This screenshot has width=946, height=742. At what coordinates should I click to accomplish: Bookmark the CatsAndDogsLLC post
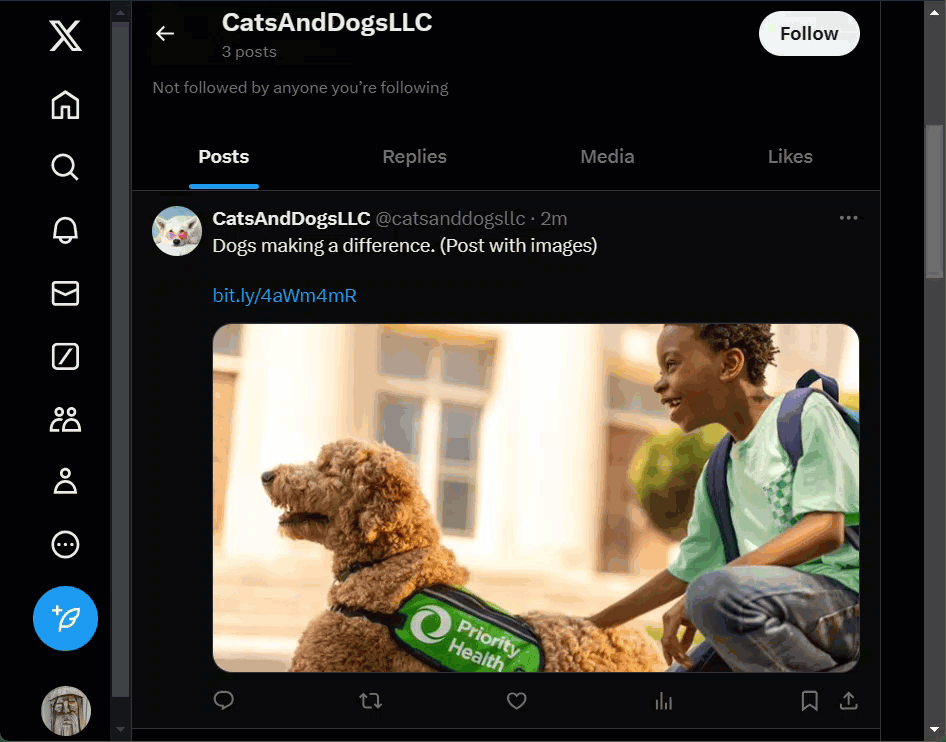(810, 701)
